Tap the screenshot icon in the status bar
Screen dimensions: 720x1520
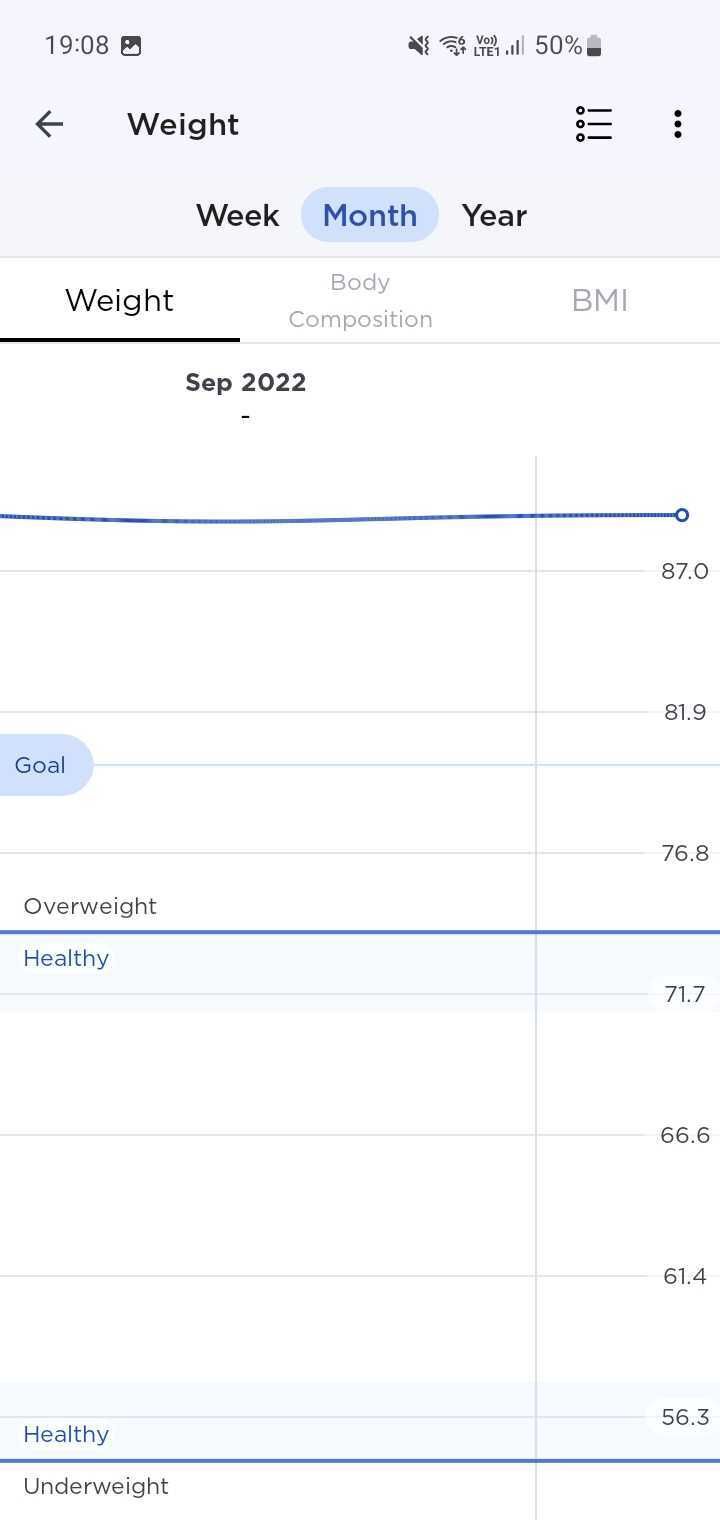pyautogui.click(x=131, y=45)
